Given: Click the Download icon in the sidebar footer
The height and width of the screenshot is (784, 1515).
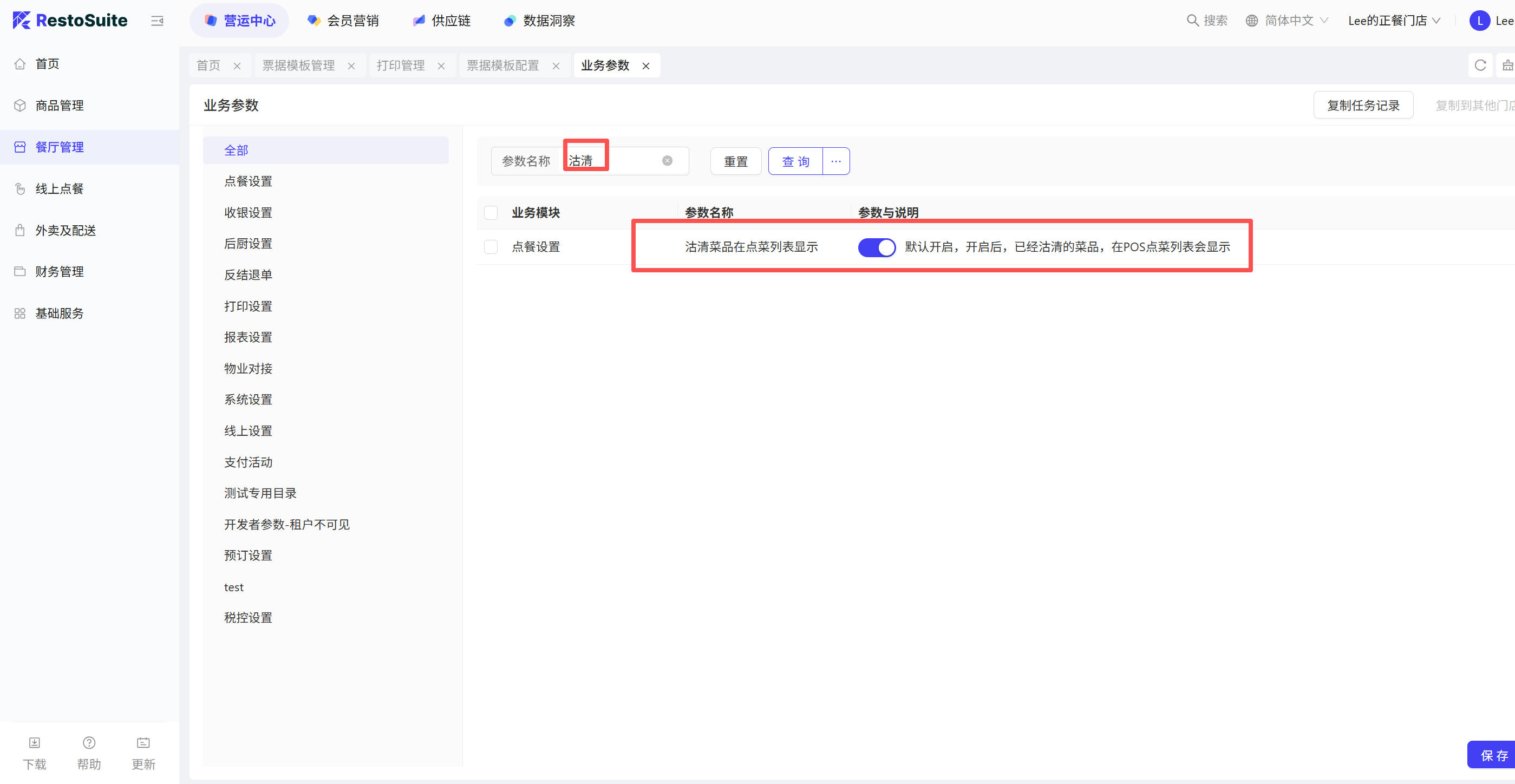Looking at the screenshot, I should click(35, 743).
